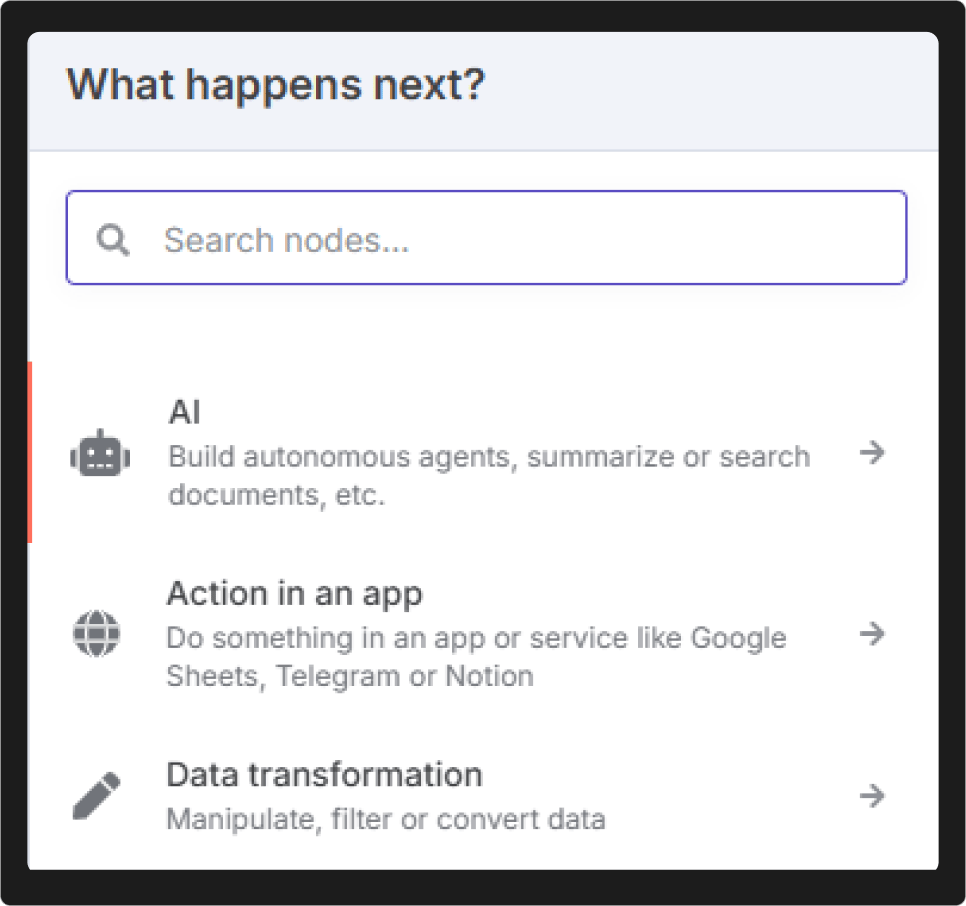
Task: Expand Data transformation with the right arrow
Action: click(x=872, y=796)
